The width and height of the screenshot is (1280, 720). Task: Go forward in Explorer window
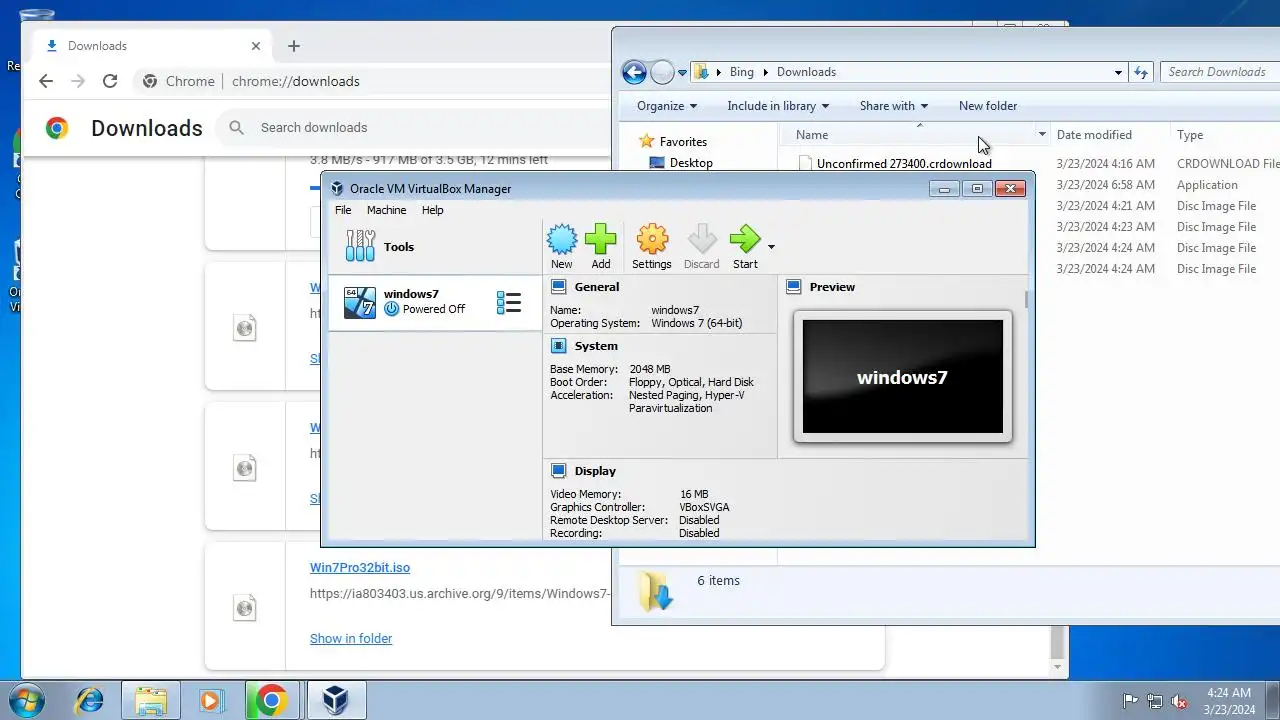click(661, 72)
